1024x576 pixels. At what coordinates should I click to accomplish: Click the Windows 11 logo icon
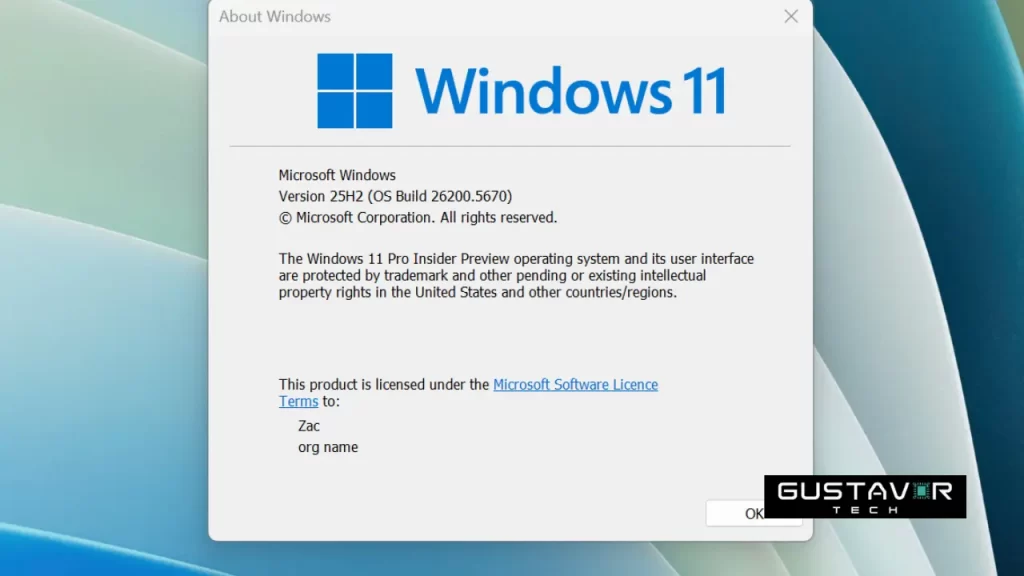pos(355,91)
